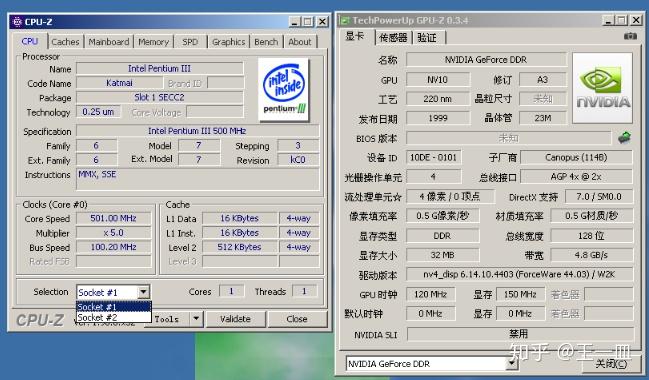Viewport: 649px width, 380px height.
Task: Click the Specification field text
Action: point(197,131)
